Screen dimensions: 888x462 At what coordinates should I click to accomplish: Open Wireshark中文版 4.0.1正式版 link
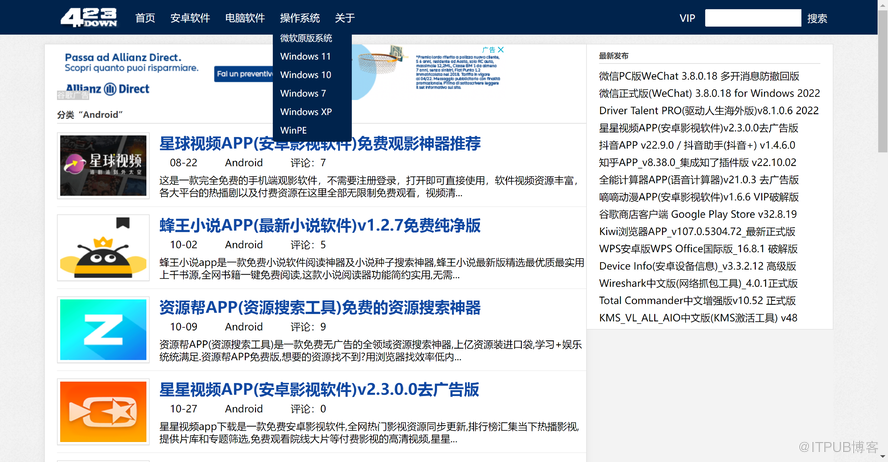click(698, 283)
